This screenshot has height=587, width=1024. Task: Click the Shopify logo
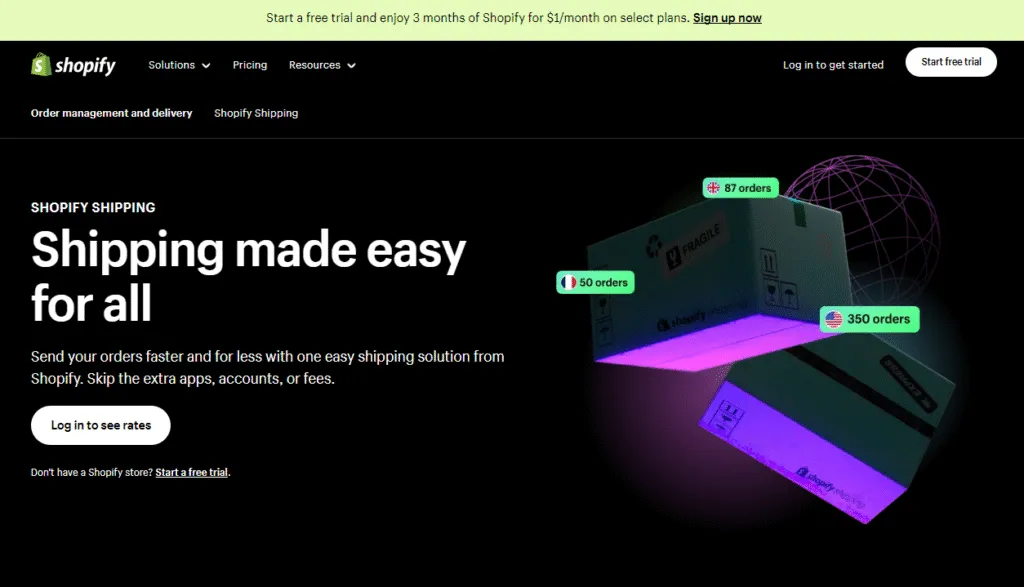[x=73, y=64]
